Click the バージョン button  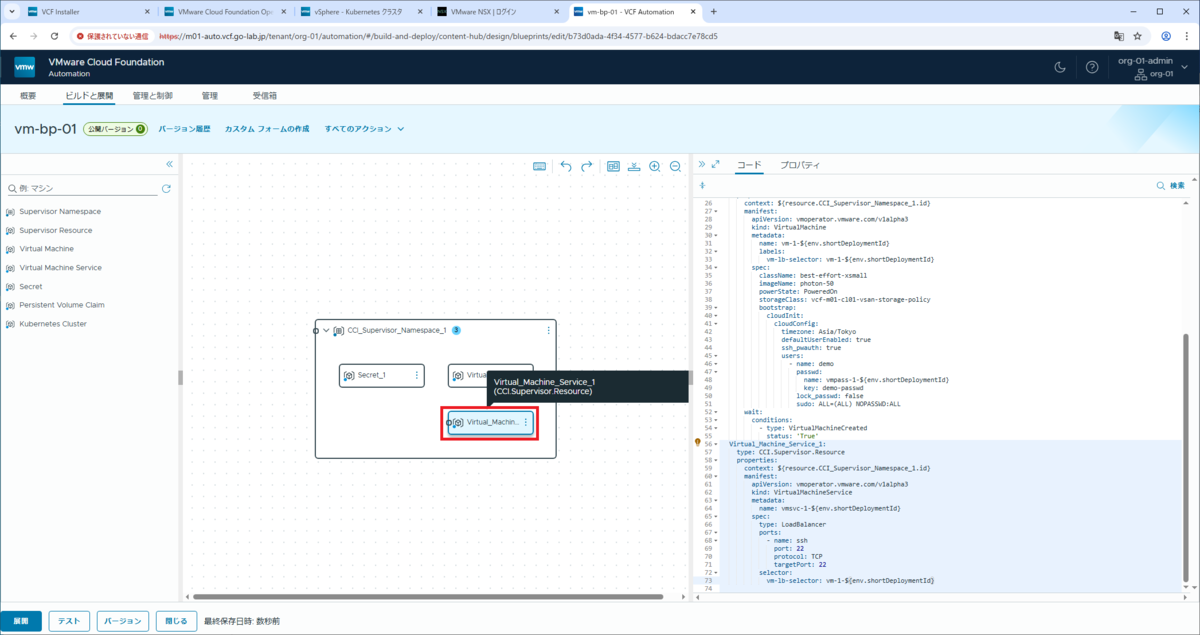(x=123, y=621)
